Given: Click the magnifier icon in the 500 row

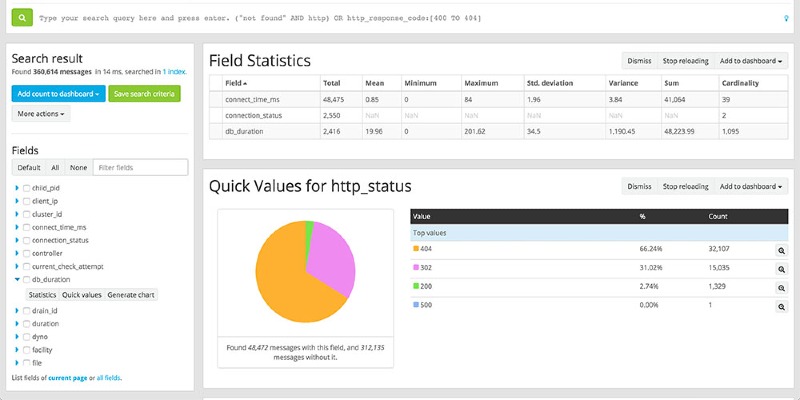Looking at the screenshot, I should (x=781, y=305).
